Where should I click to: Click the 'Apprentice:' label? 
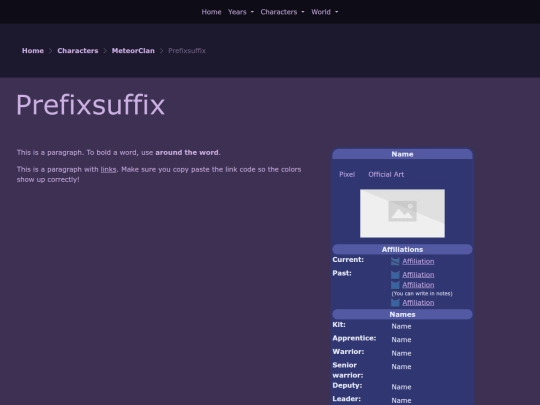354,338
